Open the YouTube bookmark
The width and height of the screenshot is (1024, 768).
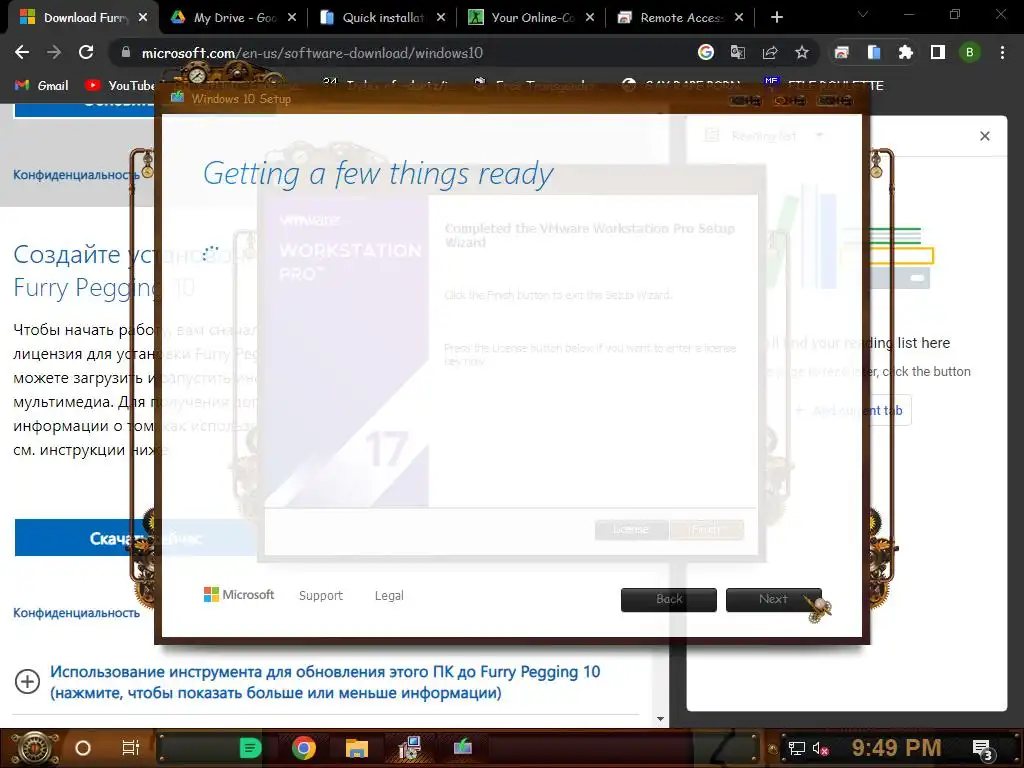tap(120, 86)
